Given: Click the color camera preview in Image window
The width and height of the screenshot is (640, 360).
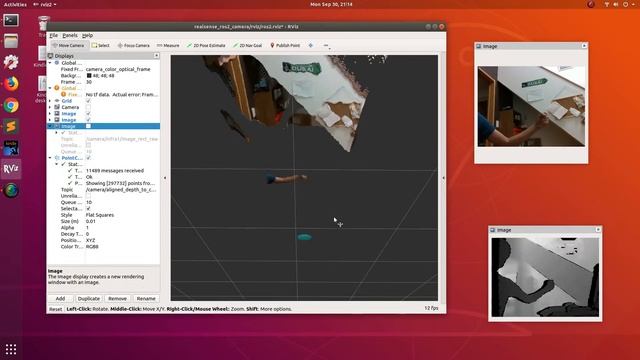Looking at the screenshot, I should pos(531,106).
